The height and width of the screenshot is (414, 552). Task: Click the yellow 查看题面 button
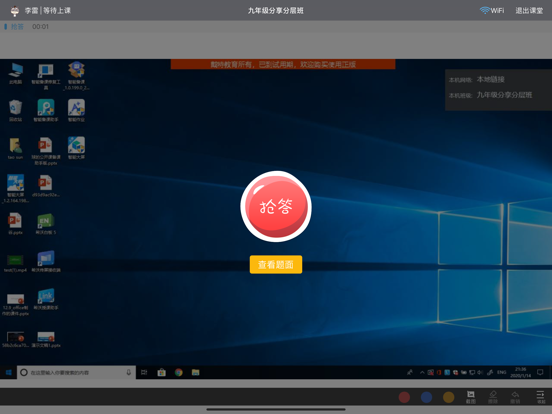276,264
